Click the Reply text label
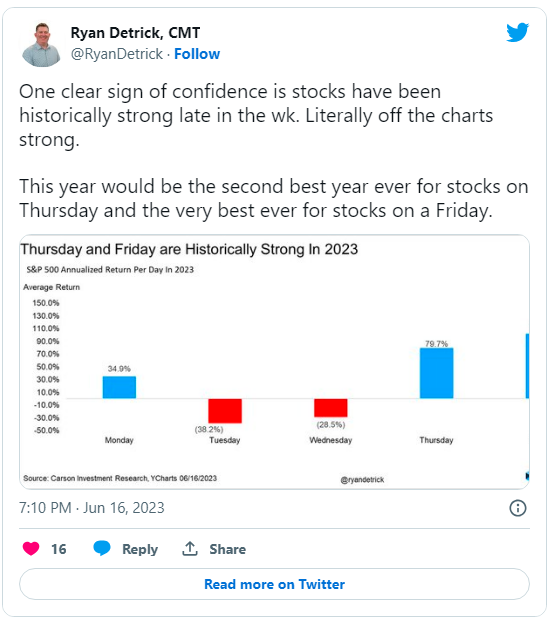The image size is (550, 621). pyautogui.click(x=140, y=549)
